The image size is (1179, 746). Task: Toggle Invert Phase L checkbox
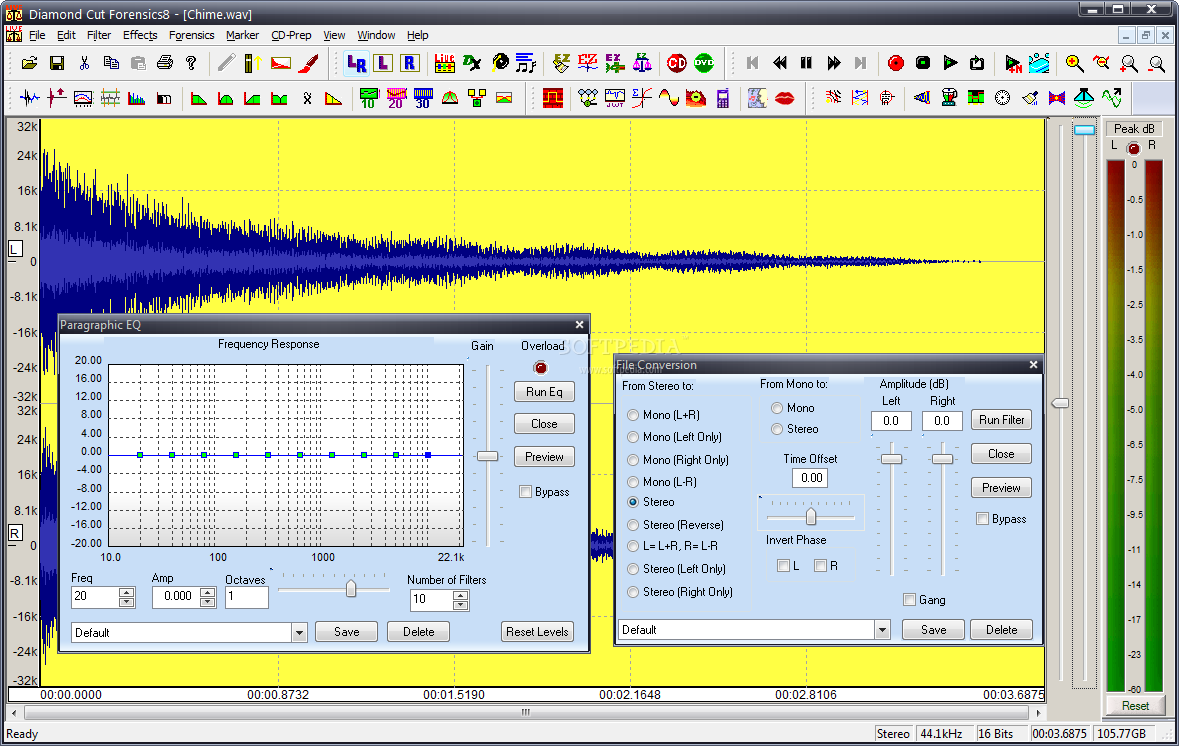click(783, 566)
